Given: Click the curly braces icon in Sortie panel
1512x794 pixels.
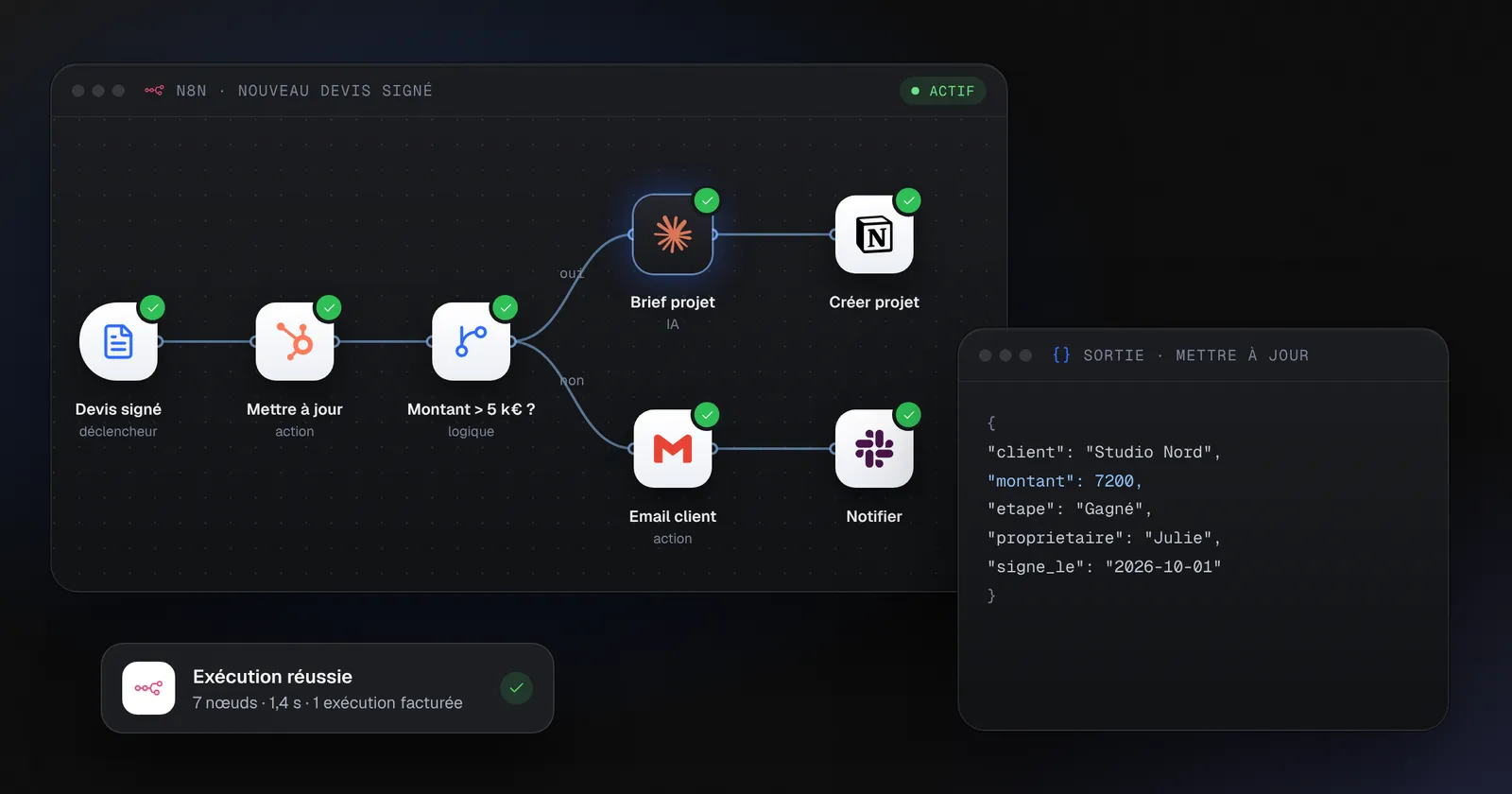Looking at the screenshot, I should (1061, 354).
